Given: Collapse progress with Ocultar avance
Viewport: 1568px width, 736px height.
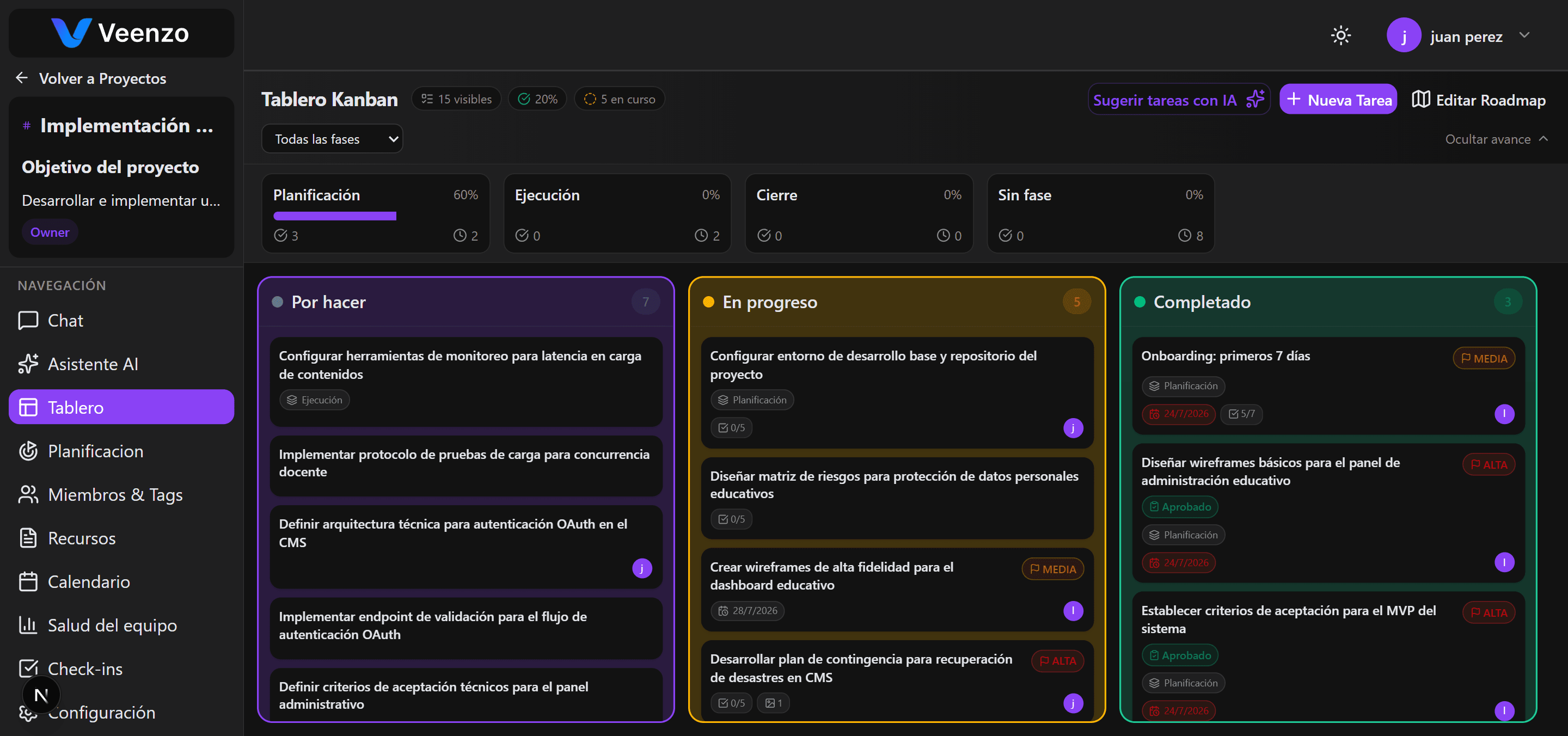Looking at the screenshot, I should (x=1496, y=139).
